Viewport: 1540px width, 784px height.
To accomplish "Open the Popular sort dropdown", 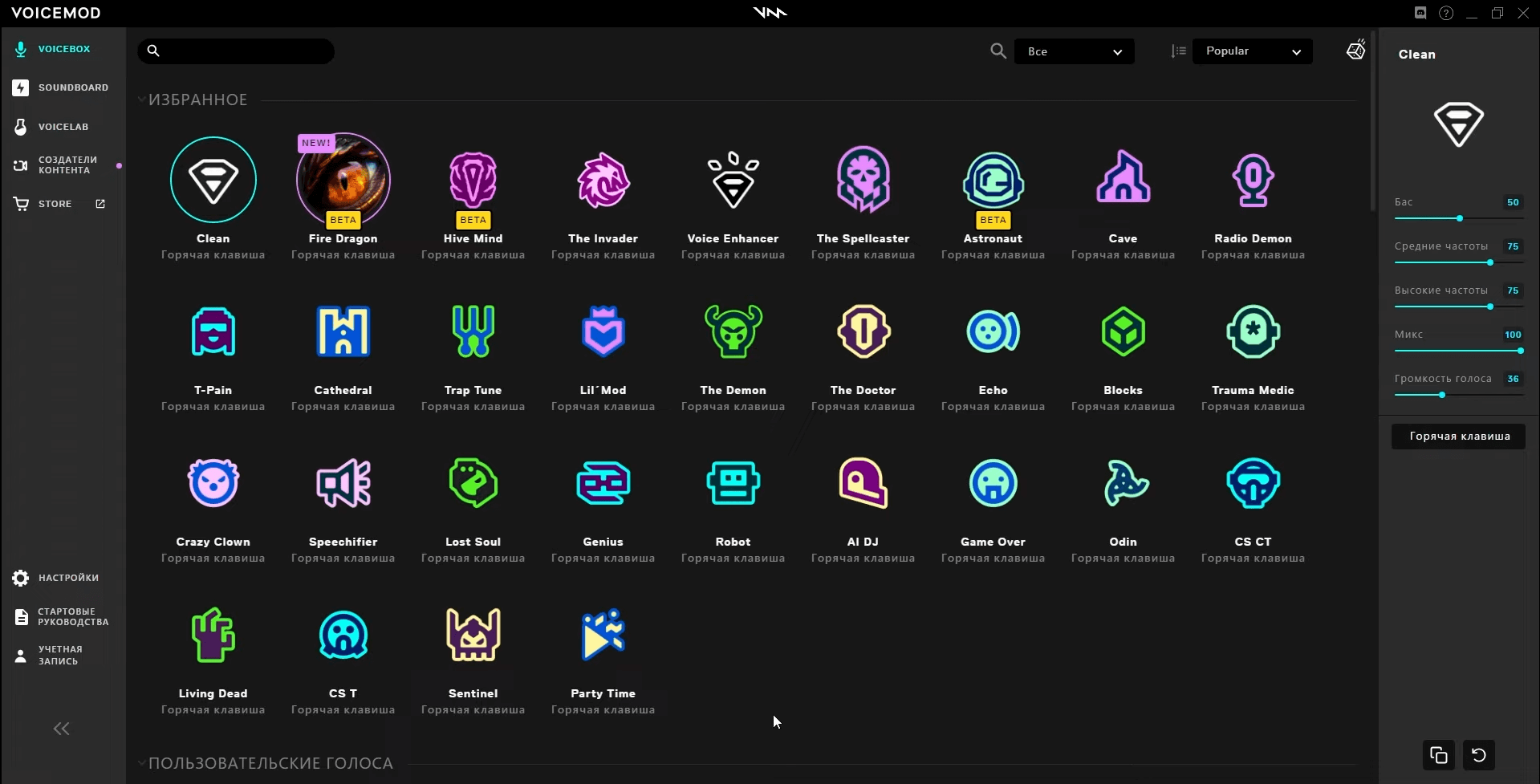I will (1252, 51).
